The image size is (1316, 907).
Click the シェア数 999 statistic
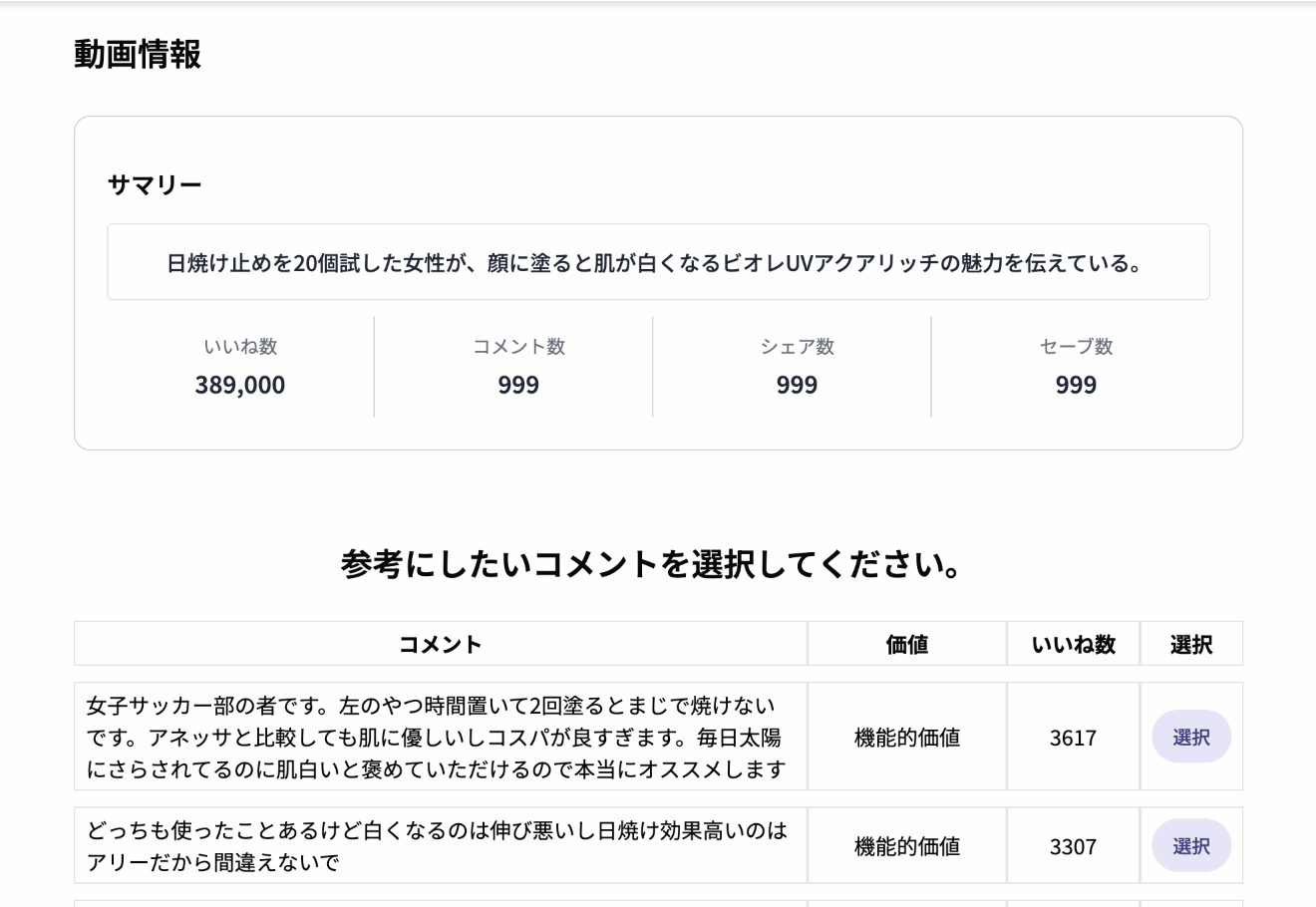(x=797, y=385)
